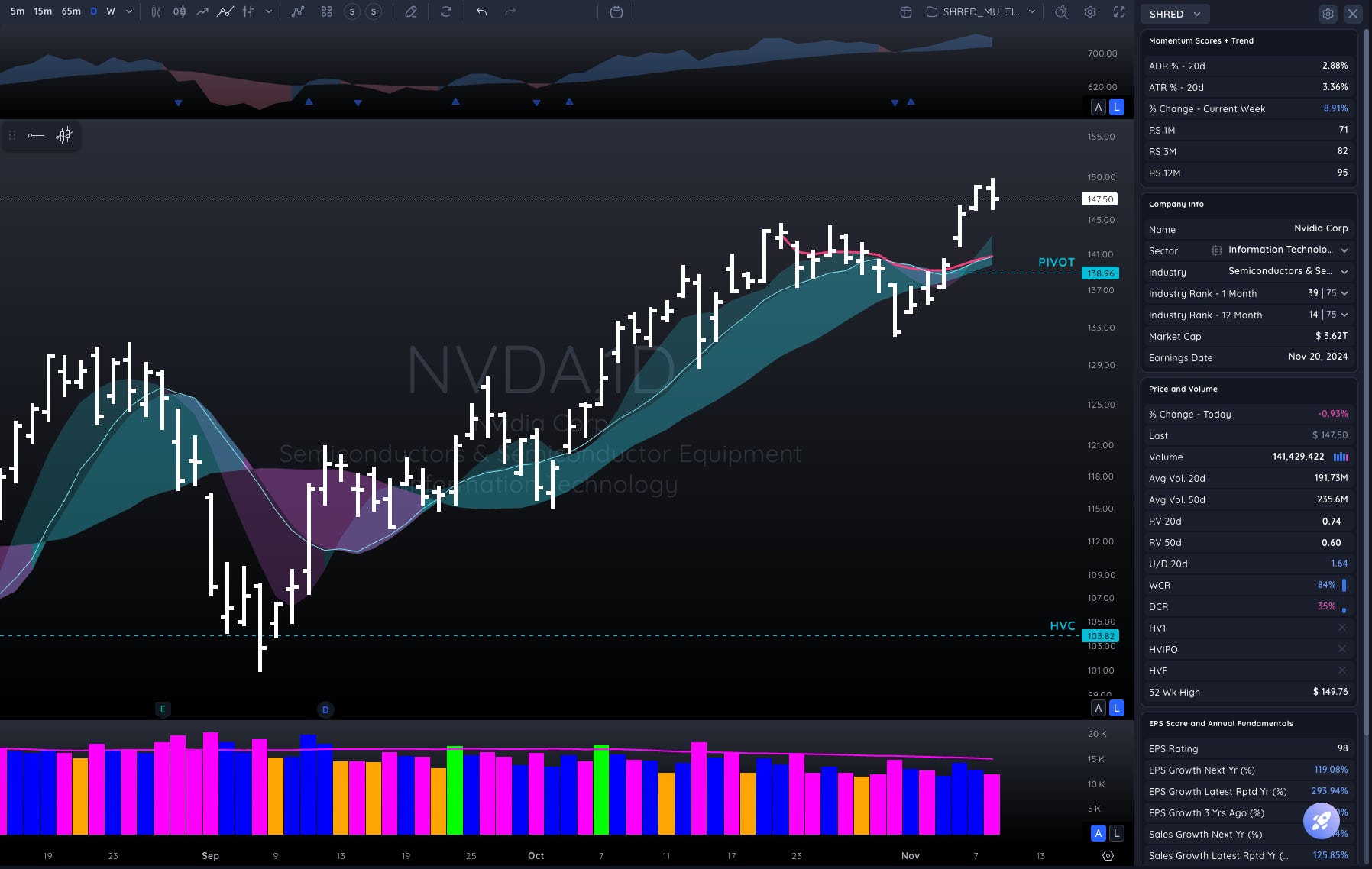Redo the chart action
The height and width of the screenshot is (869, 1372).
[x=510, y=11]
